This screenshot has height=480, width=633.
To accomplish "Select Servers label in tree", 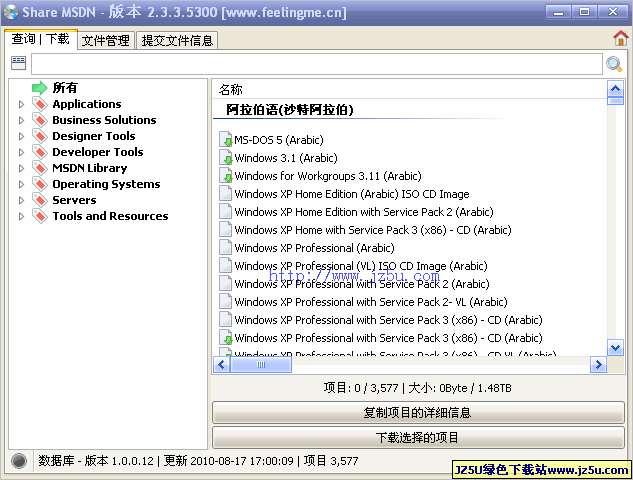I will (74, 200).
